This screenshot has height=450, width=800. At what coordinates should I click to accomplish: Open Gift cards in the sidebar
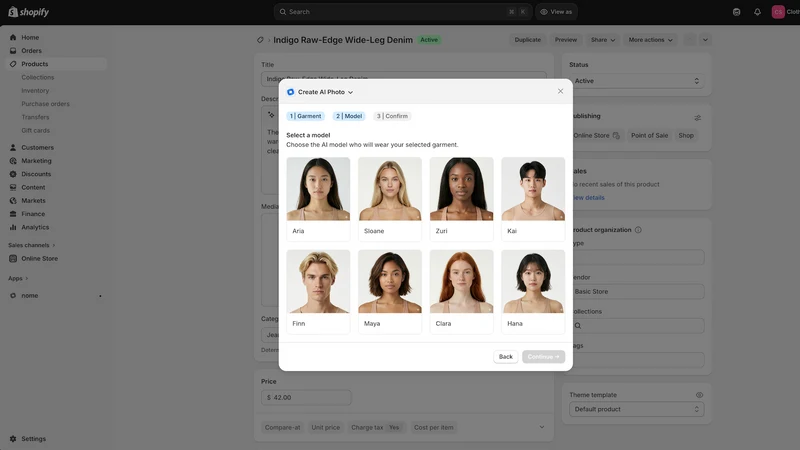[36, 131]
